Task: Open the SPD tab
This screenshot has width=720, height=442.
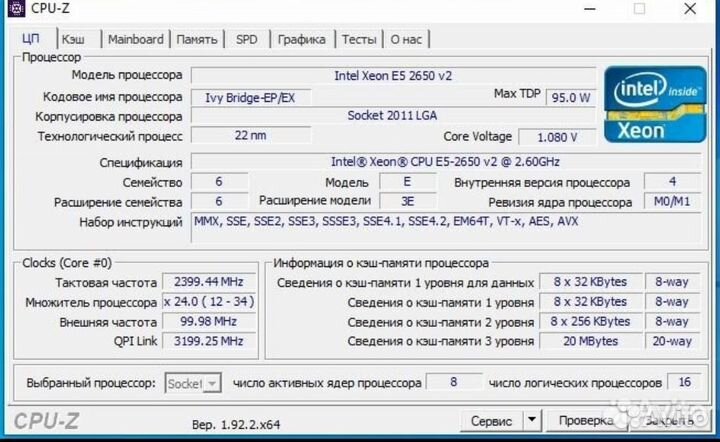Action: pyautogui.click(x=247, y=39)
